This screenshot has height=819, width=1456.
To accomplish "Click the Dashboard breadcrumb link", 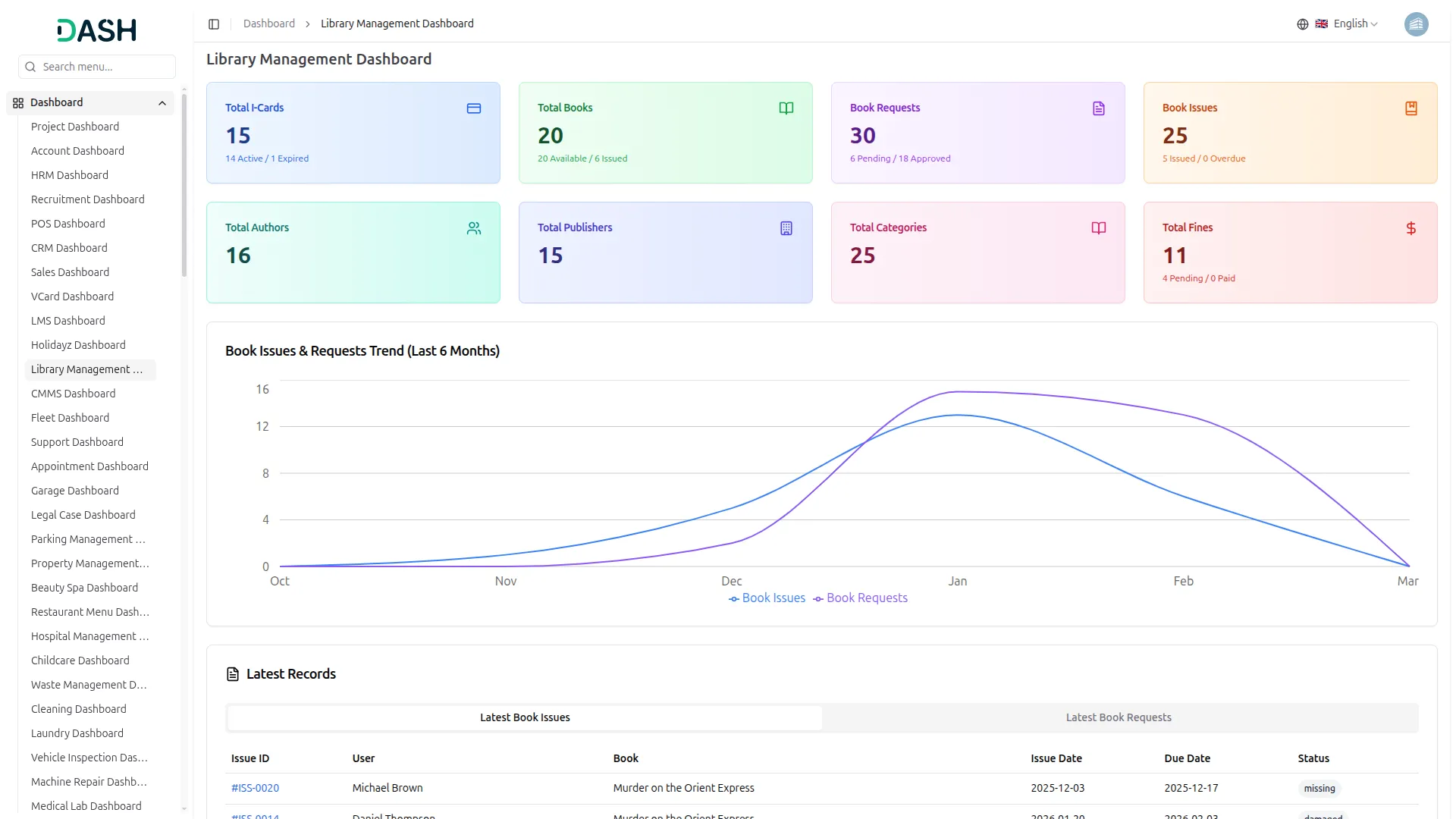I will [x=269, y=24].
